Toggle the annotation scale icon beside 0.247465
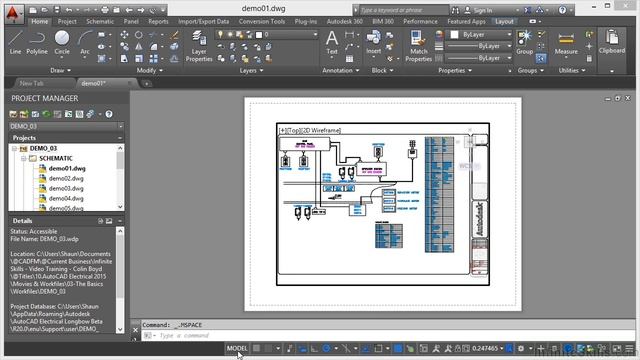 pyautogui.click(x=509, y=349)
